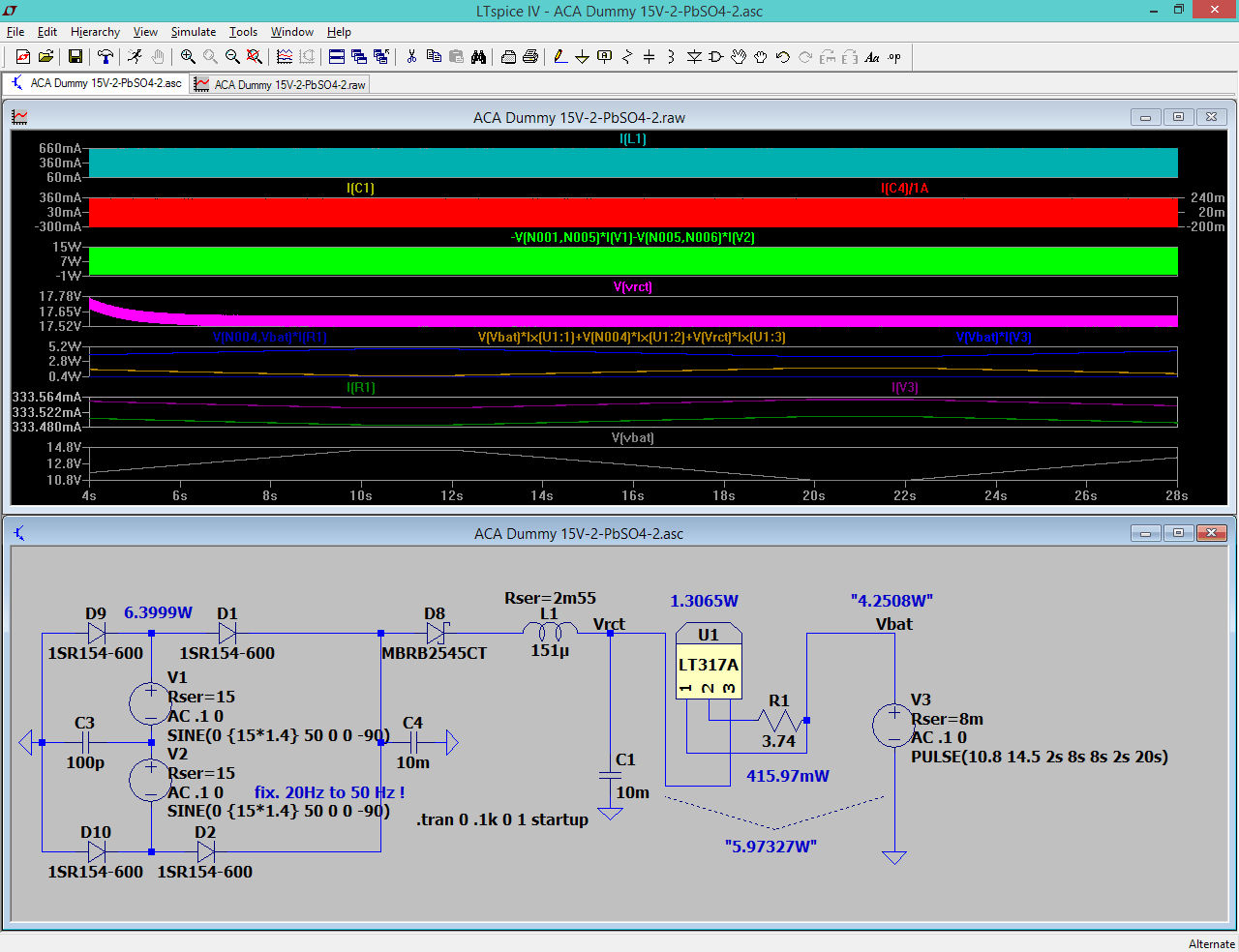Select the Place Text Aa tool
The height and width of the screenshot is (952, 1239).
(x=872, y=57)
